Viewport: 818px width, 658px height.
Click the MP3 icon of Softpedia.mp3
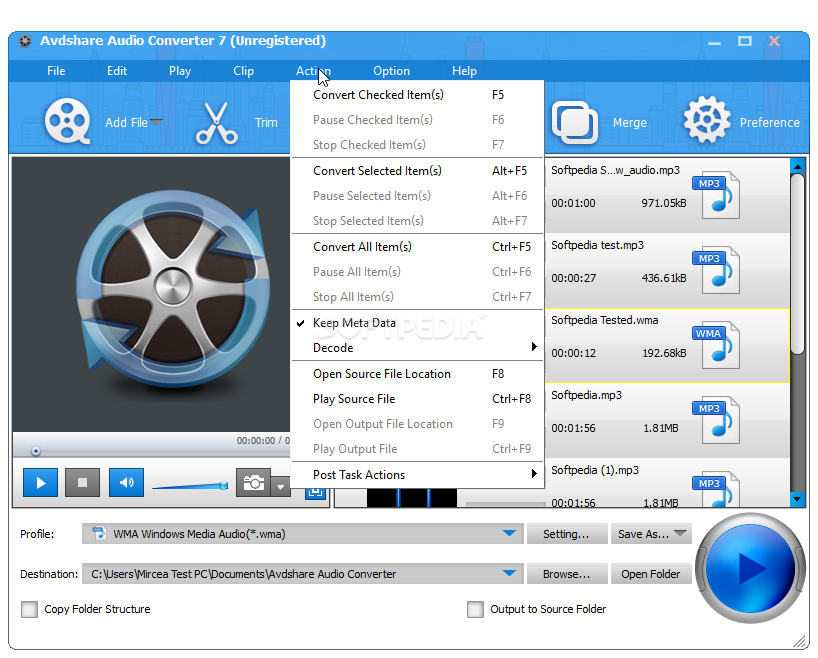tap(717, 420)
